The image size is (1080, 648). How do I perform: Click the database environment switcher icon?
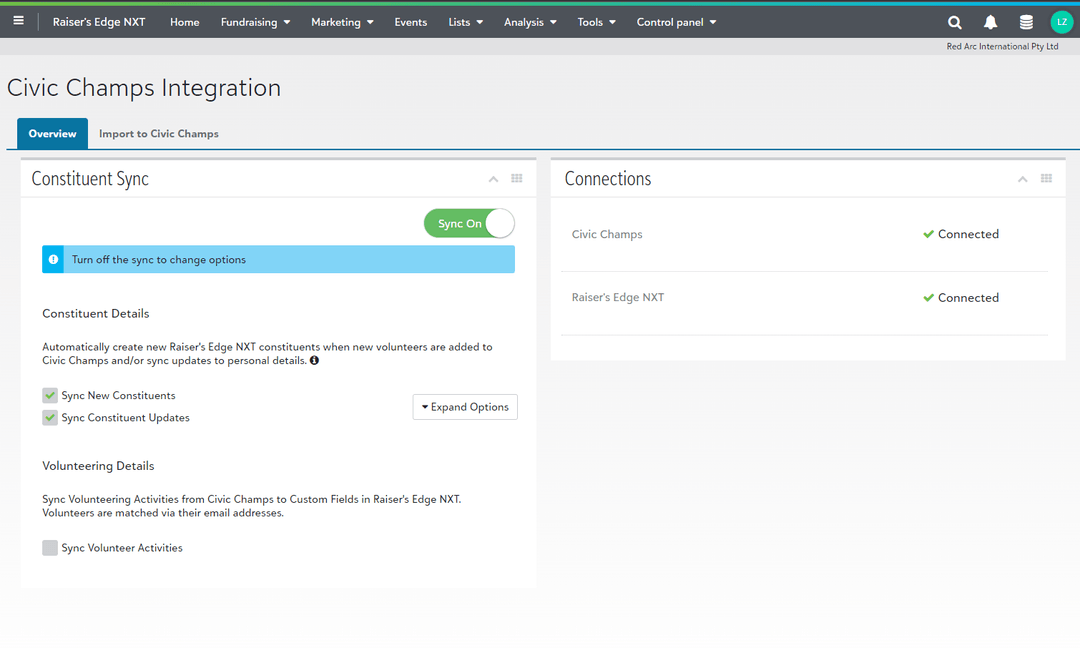[x=1026, y=21]
